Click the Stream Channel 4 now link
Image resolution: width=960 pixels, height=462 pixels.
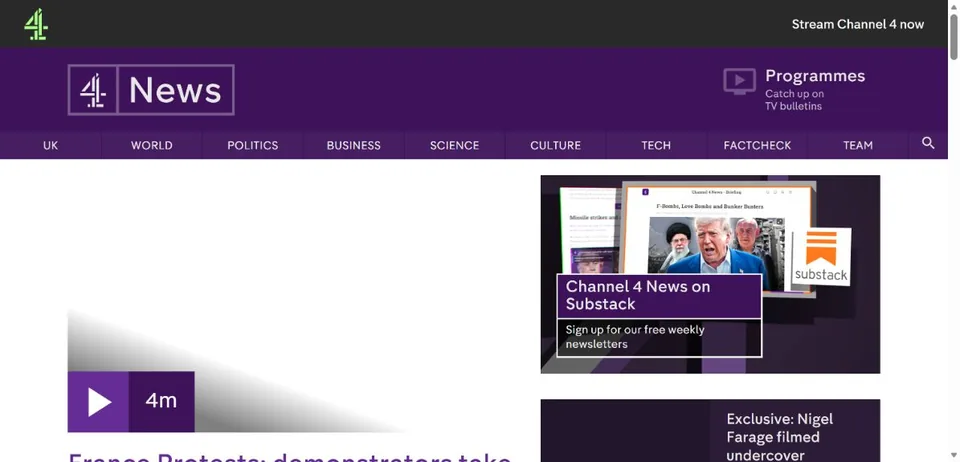[x=858, y=24]
